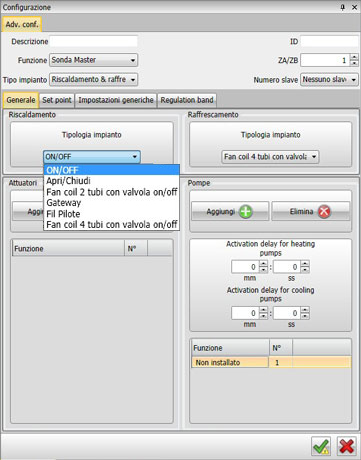Select the Non installato pump row

(271, 362)
